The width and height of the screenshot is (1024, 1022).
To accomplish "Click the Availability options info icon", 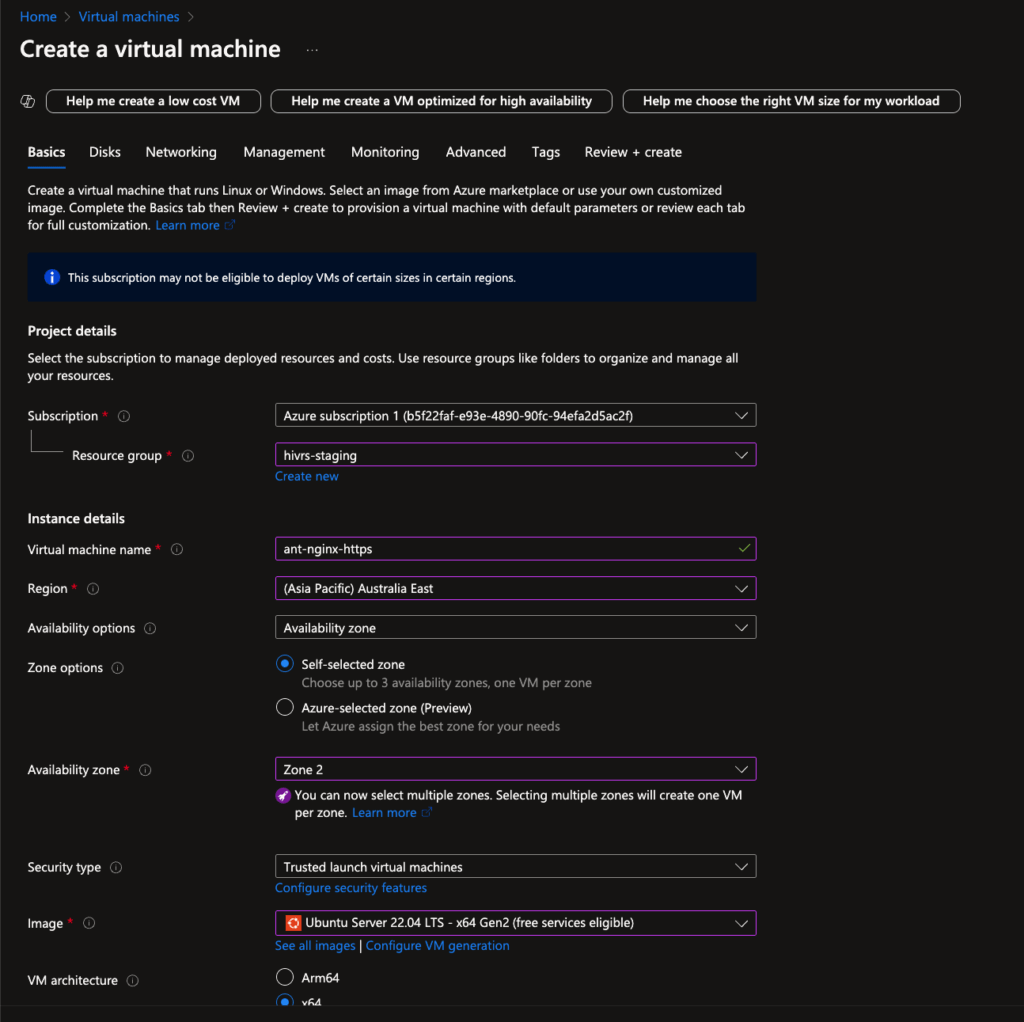I will (150, 628).
